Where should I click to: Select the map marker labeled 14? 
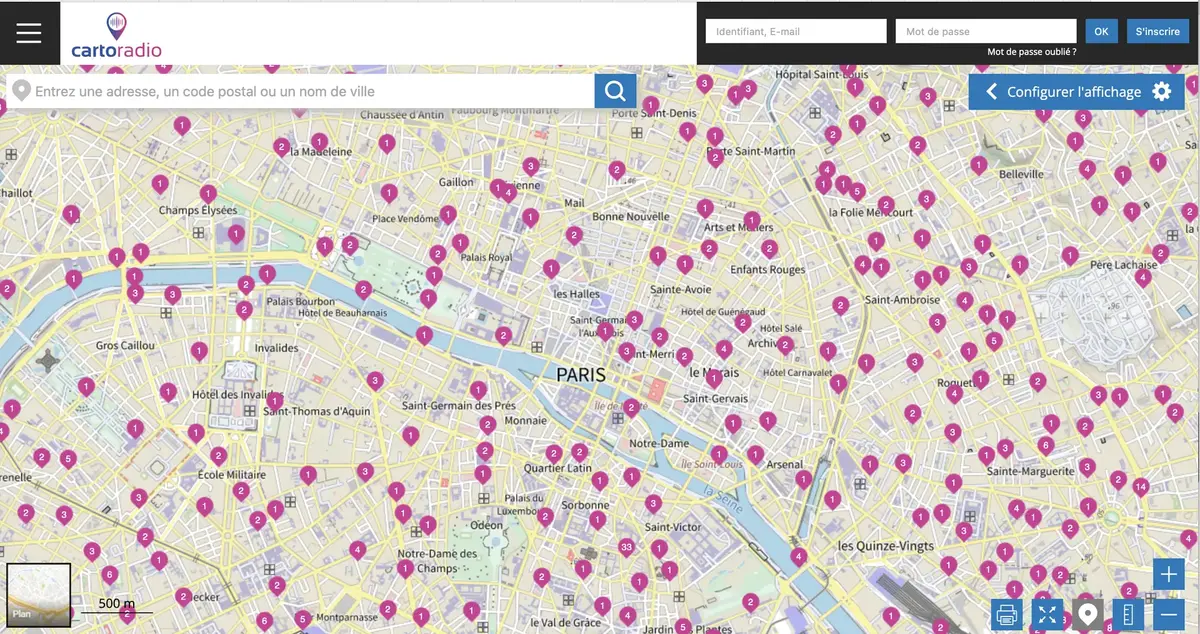1140,486
